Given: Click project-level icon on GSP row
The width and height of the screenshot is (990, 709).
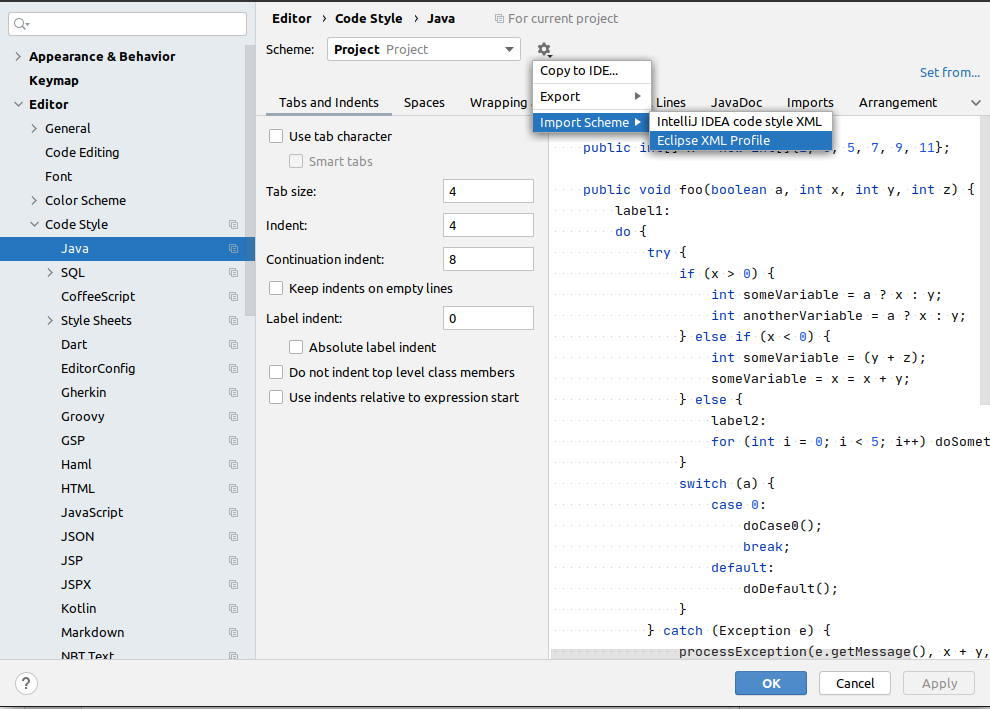Looking at the screenshot, I should pos(234,441).
